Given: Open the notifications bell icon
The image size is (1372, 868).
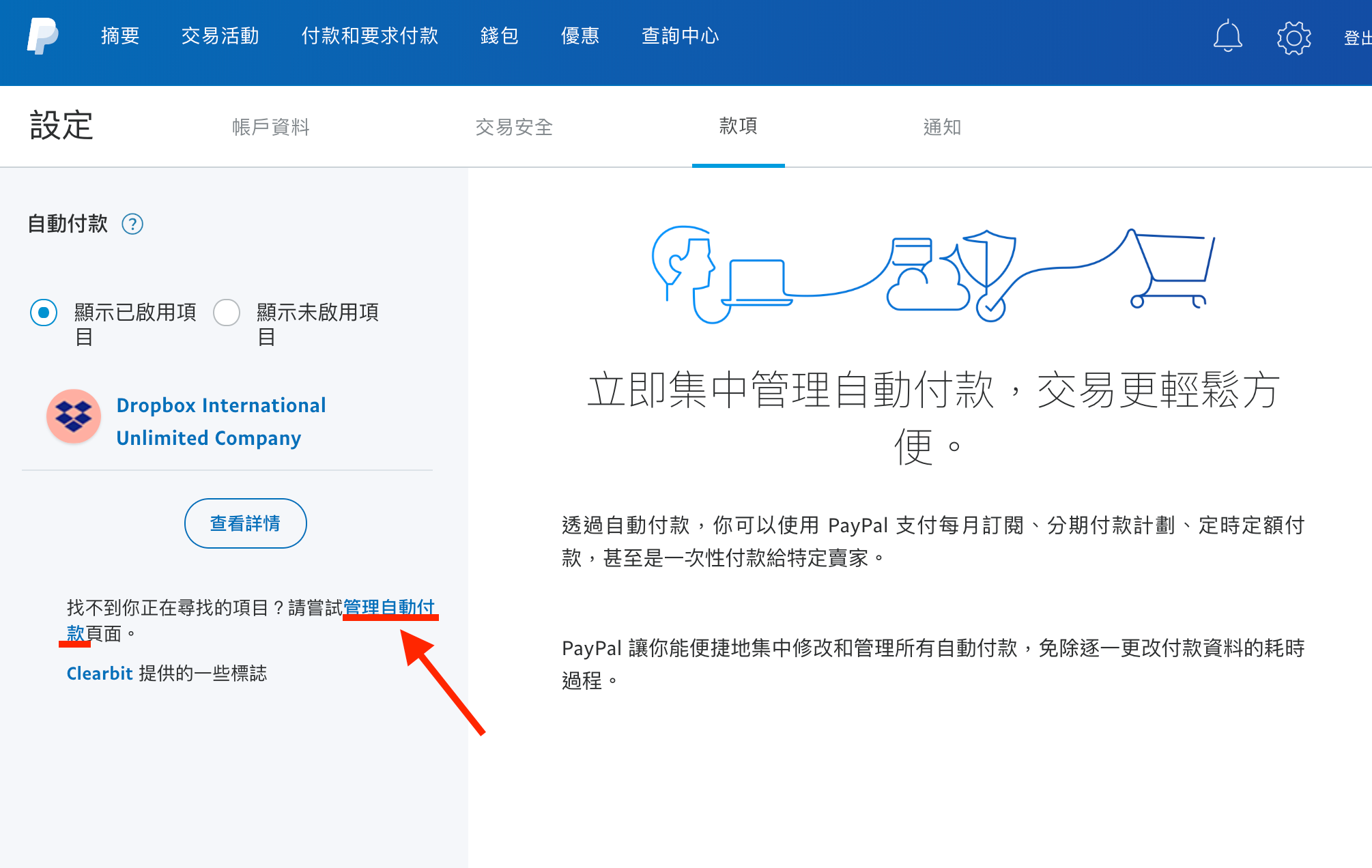Looking at the screenshot, I should 1227,36.
